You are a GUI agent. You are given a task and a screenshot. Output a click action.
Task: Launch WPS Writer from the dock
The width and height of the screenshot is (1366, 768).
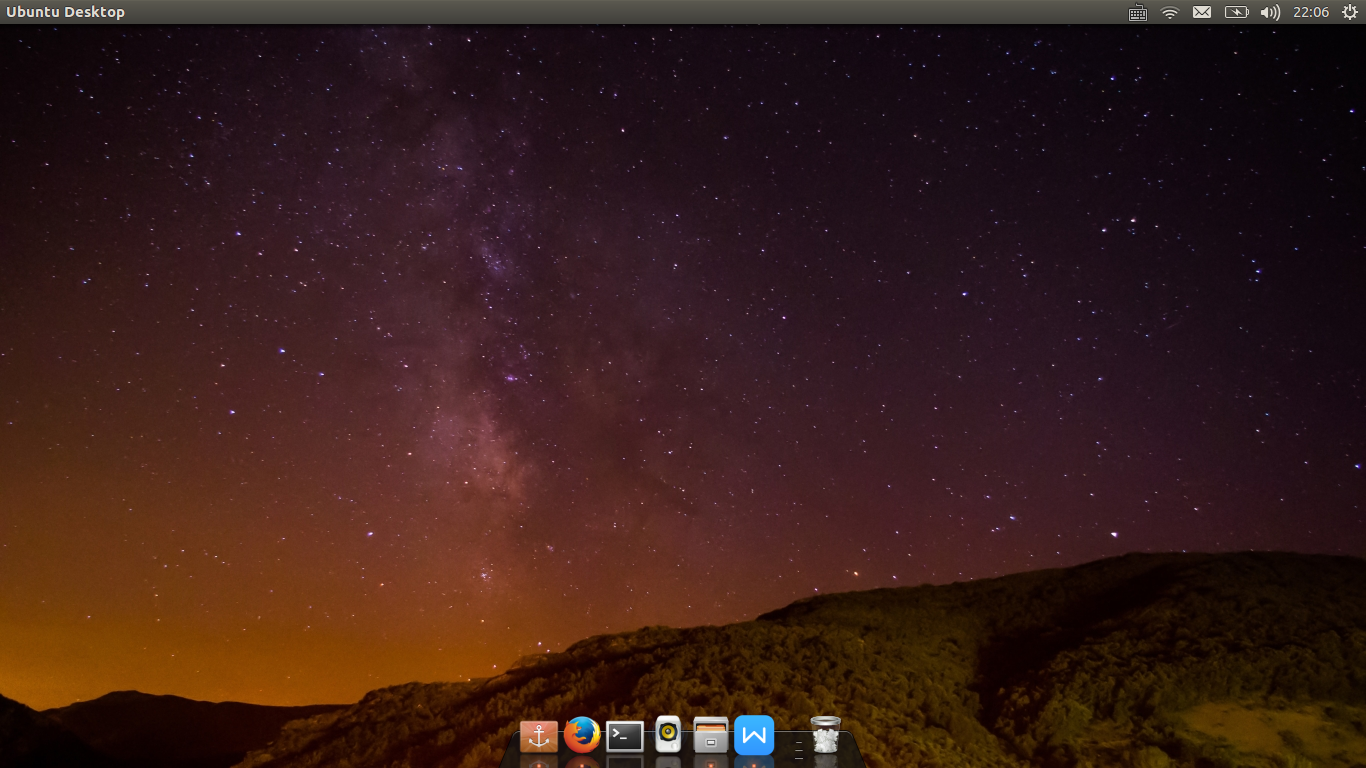(x=754, y=736)
